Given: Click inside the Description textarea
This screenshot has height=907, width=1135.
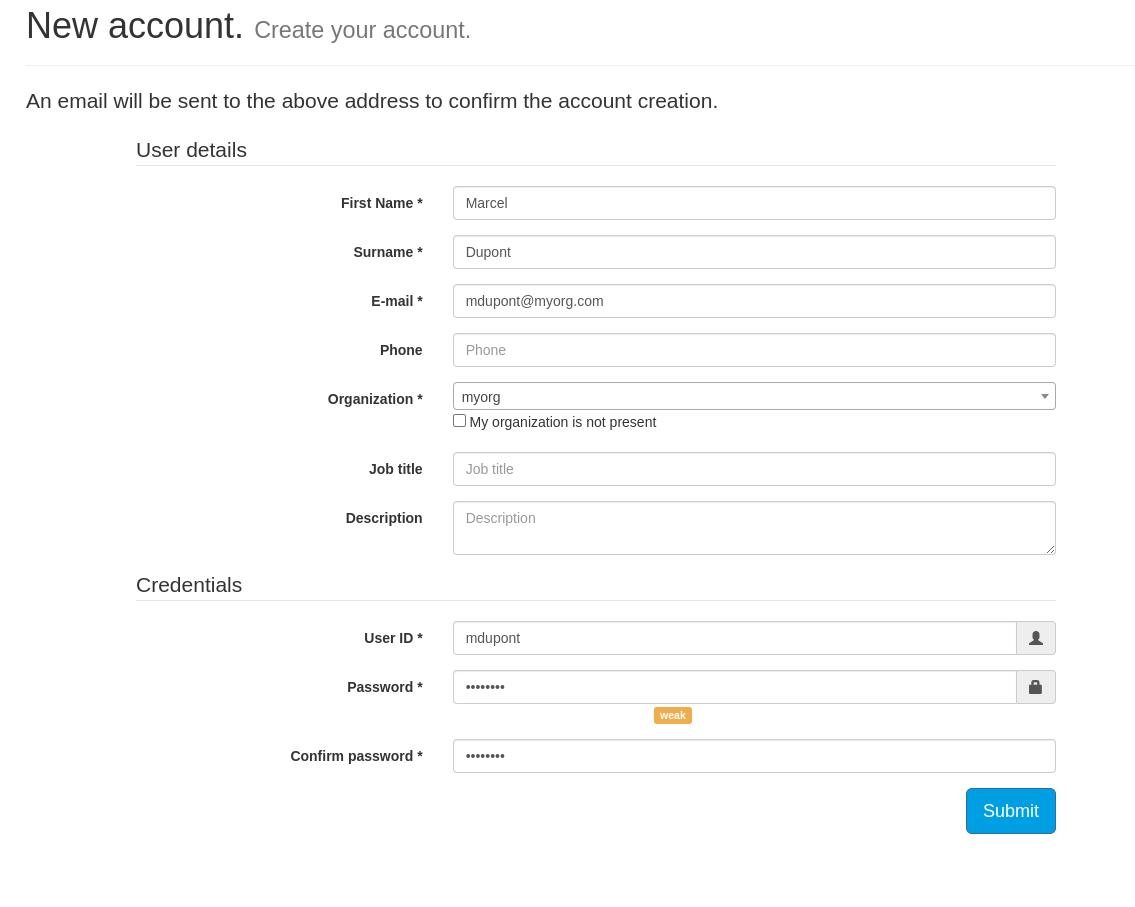Looking at the screenshot, I should (754, 528).
